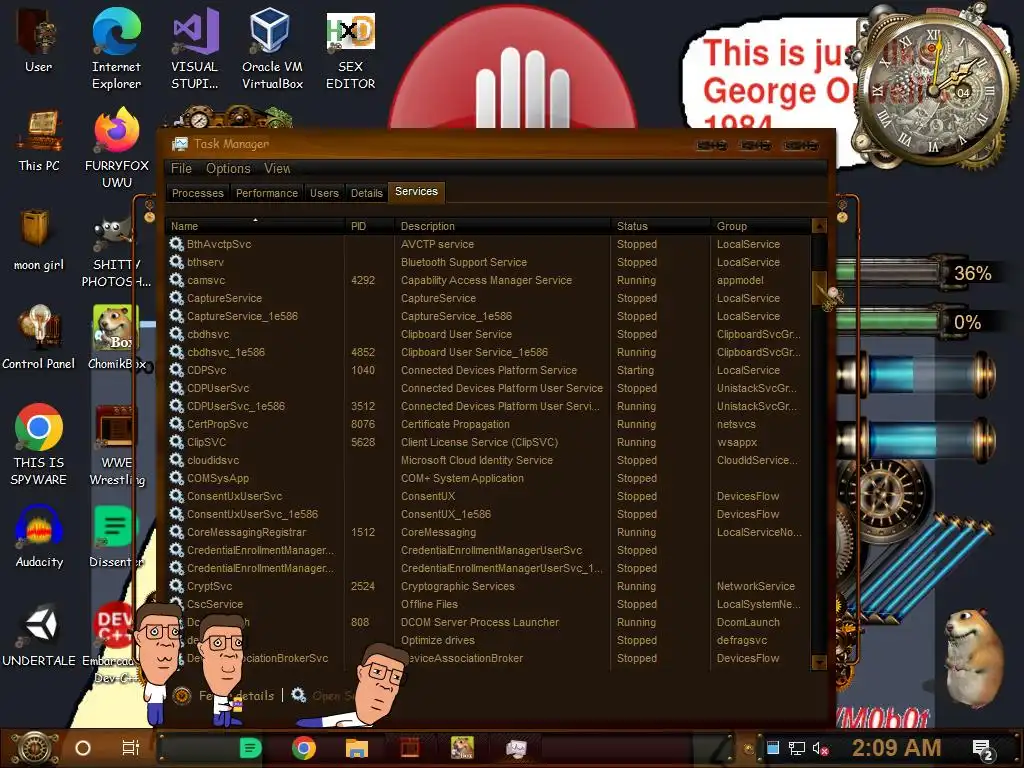Open Task Manager Options menu

228,168
